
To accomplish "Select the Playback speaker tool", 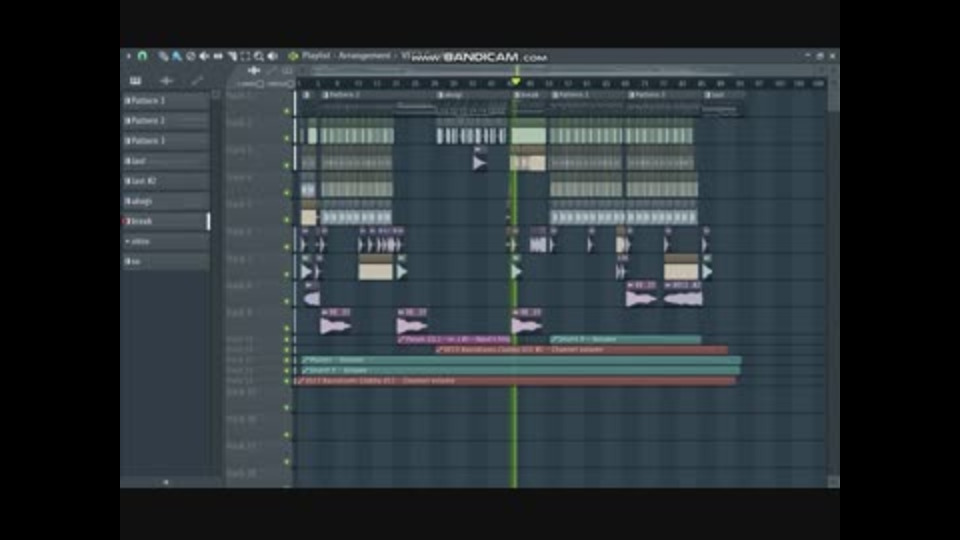I will [272, 56].
